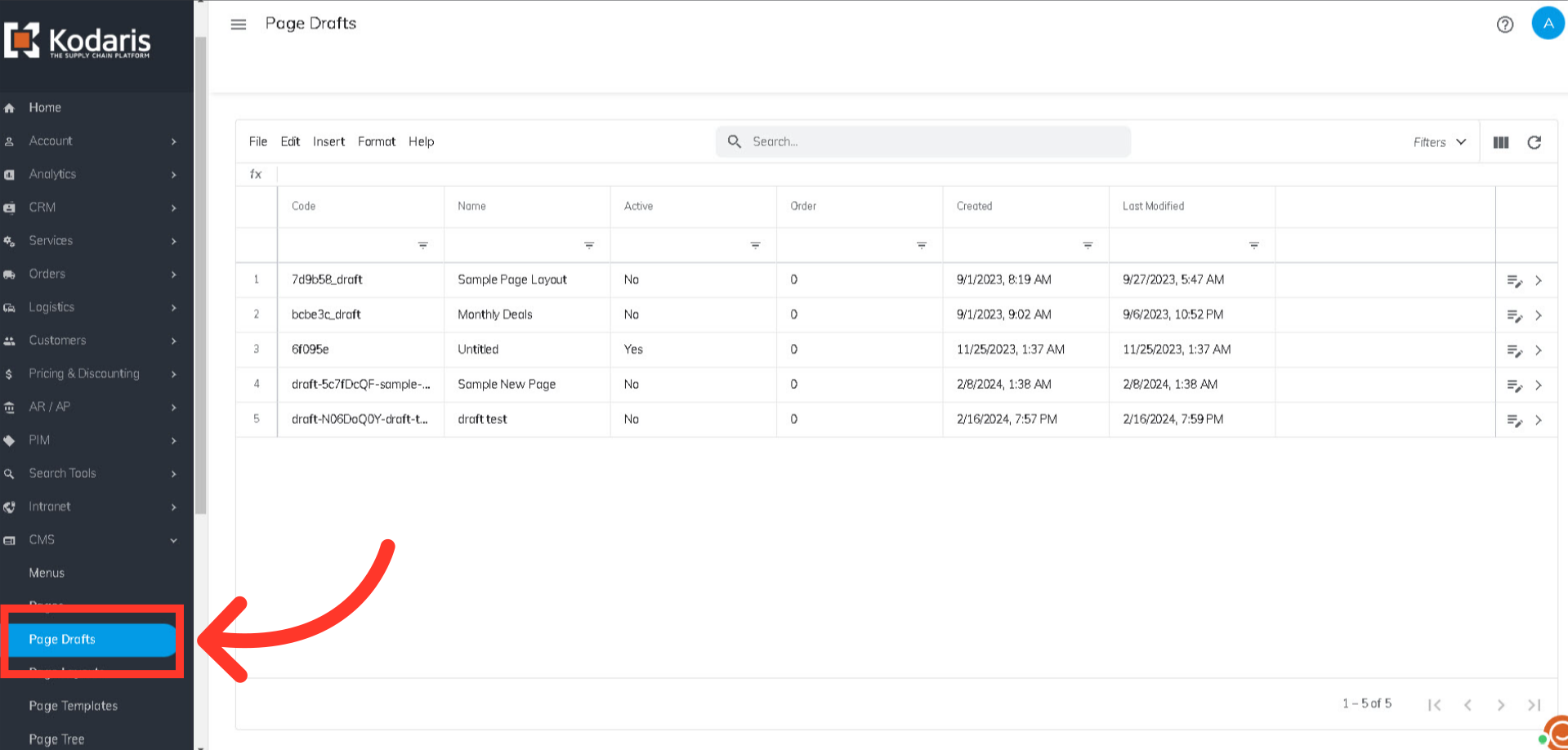Click the sidebar vertical scrollbar
1568x750 pixels.
coord(200,275)
